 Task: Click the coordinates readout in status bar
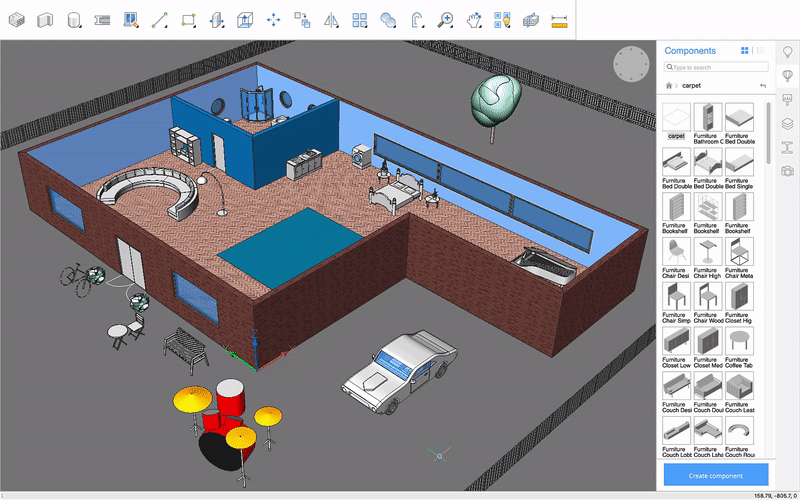[775, 495]
